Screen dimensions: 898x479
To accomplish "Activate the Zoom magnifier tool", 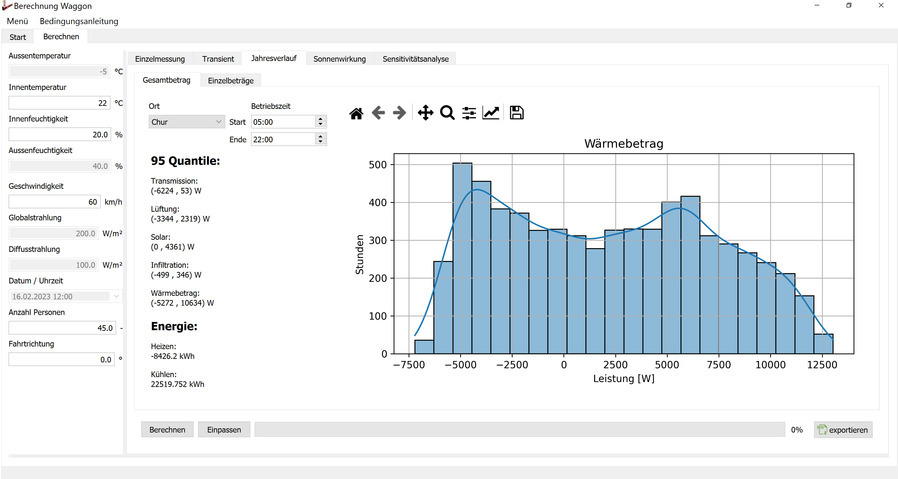I will pos(447,114).
